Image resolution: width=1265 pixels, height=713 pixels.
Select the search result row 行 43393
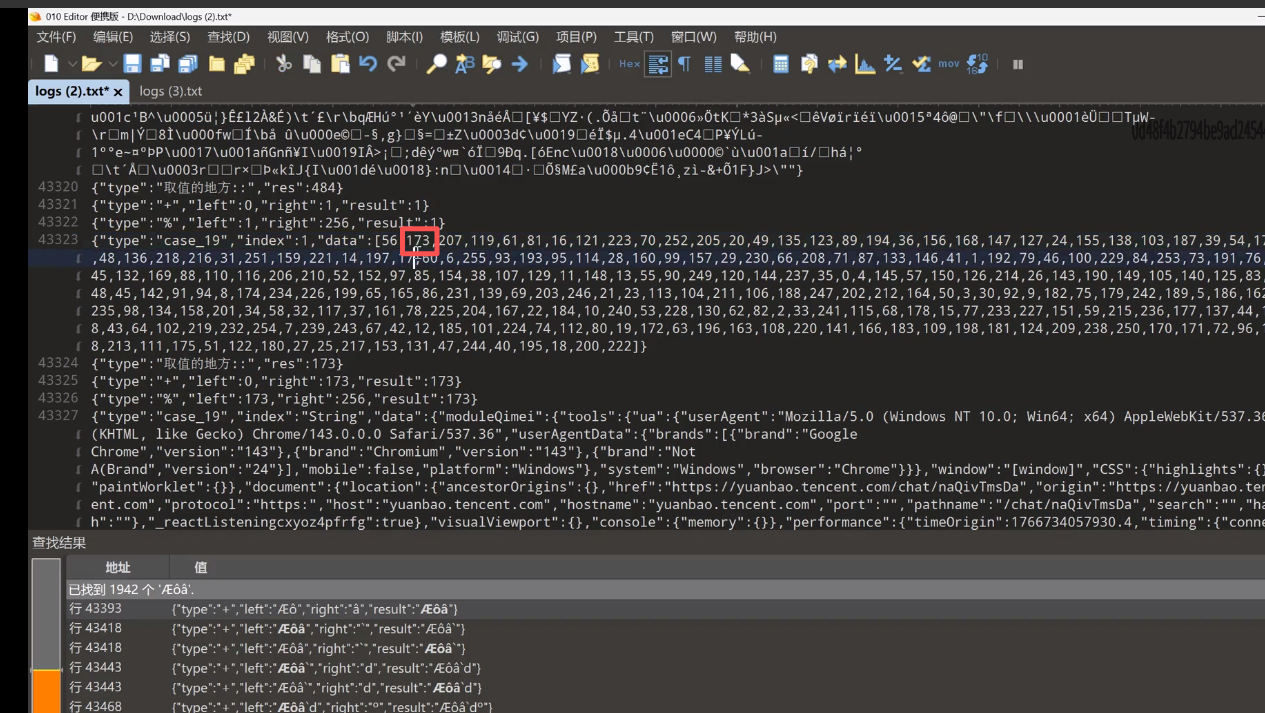click(x=666, y=609)
